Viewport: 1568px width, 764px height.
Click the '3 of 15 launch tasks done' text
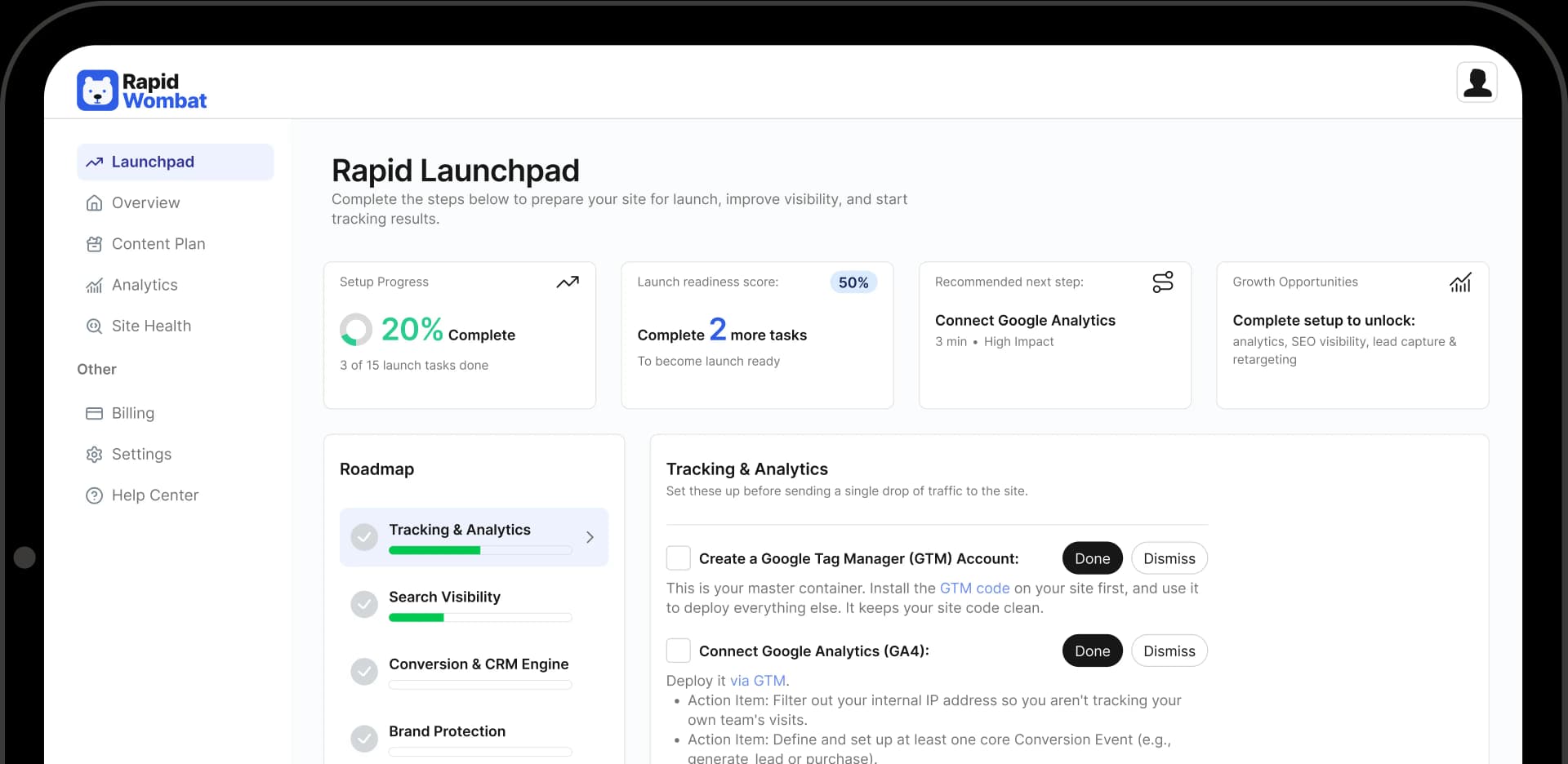[x=414, y=366]
